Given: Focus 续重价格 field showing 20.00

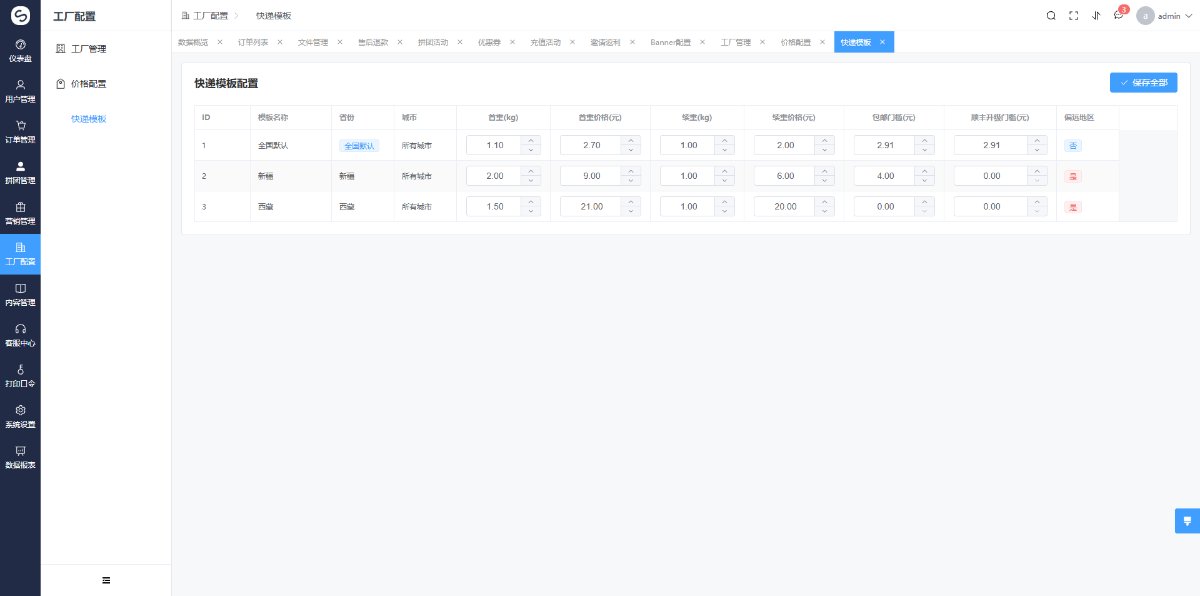Looking at the screenshot, I should [x=785, y=207].
